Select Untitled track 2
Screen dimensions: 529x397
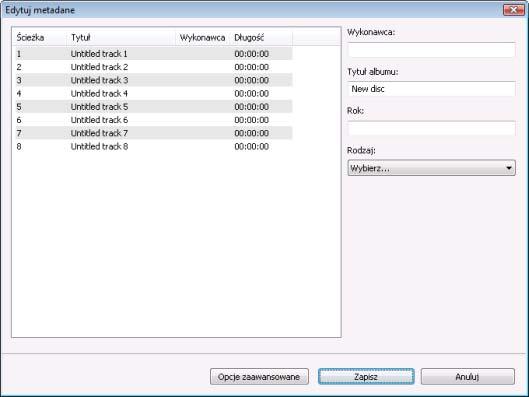tap(99, 67)
